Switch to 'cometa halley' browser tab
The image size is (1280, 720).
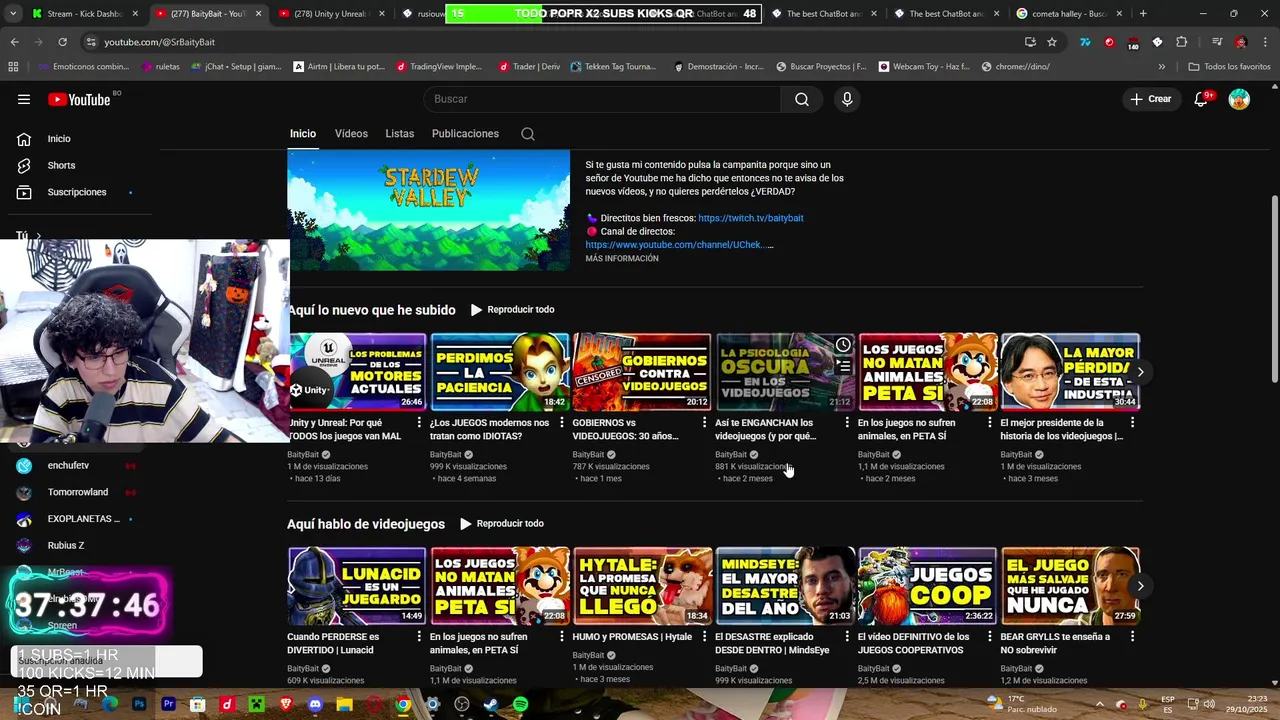(x=1070, y=14)
